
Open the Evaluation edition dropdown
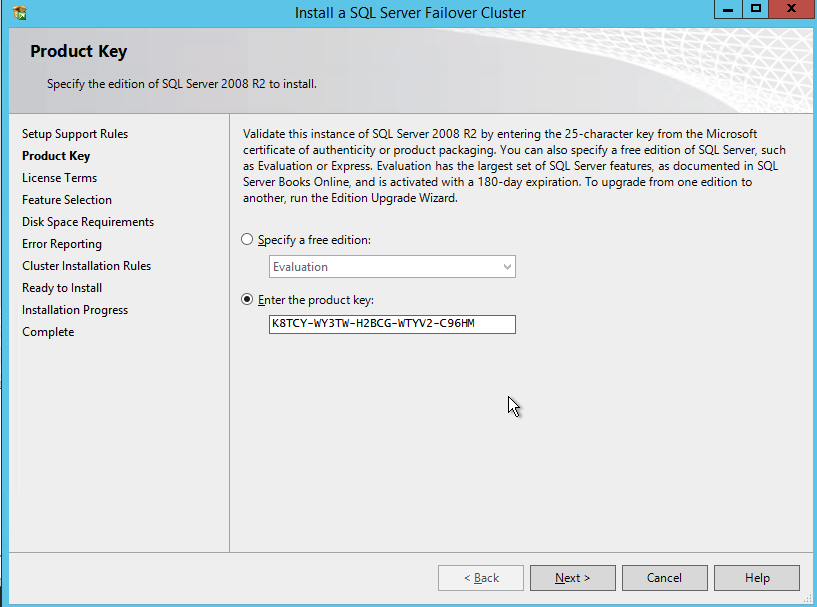coord(392,267)
